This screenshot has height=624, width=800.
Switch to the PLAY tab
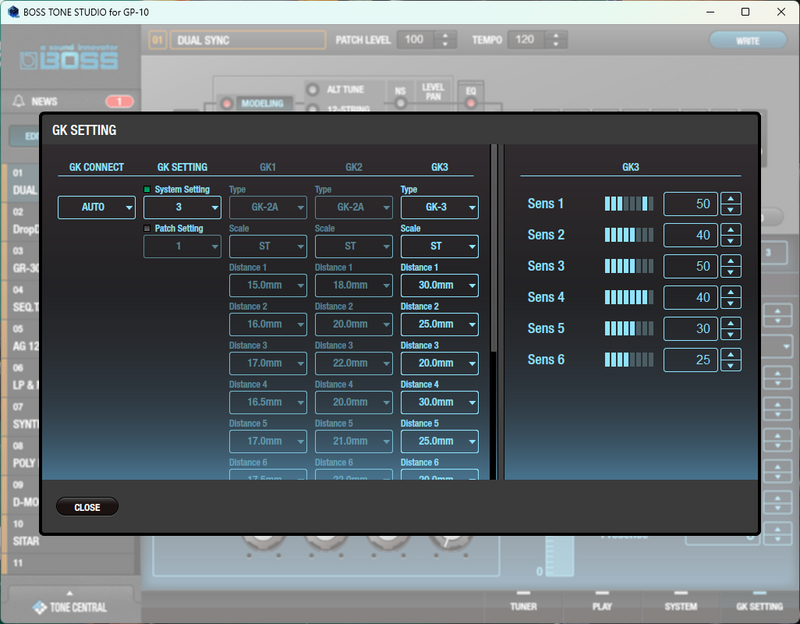pyautogui.click(x=601, y=607)
